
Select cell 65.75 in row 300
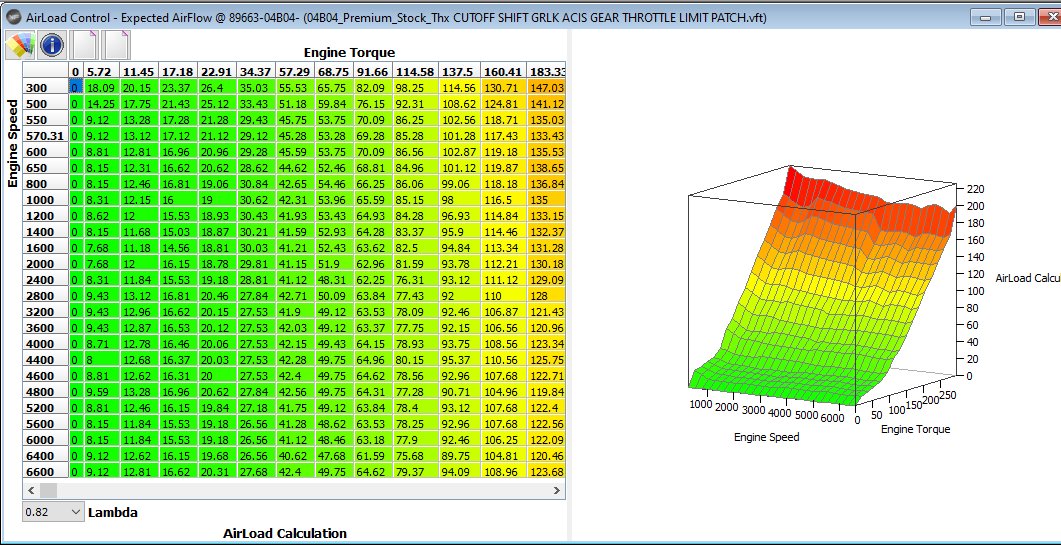pyautogui.click(x=332, y=87)
